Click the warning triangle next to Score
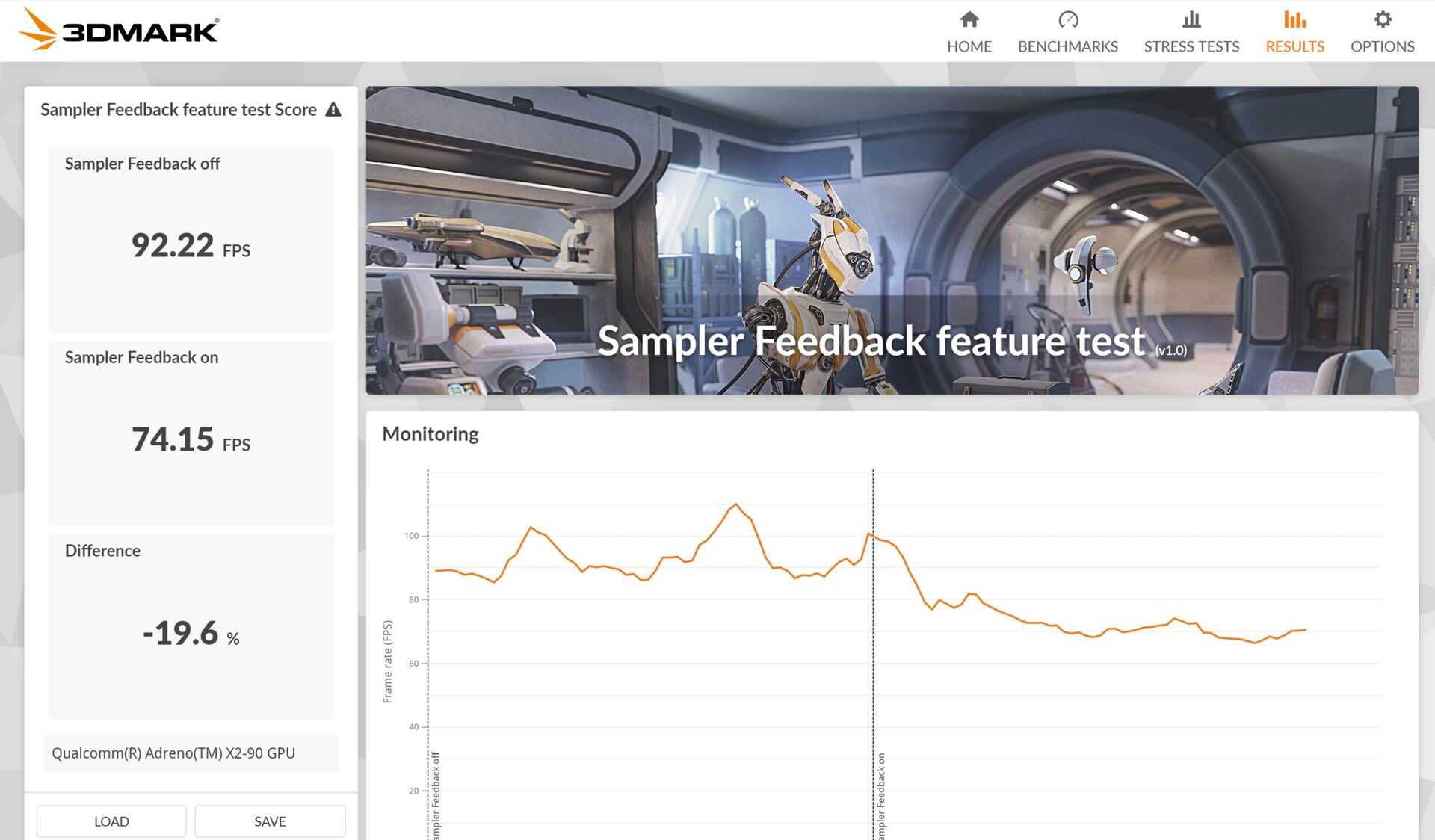 [333, 110]
